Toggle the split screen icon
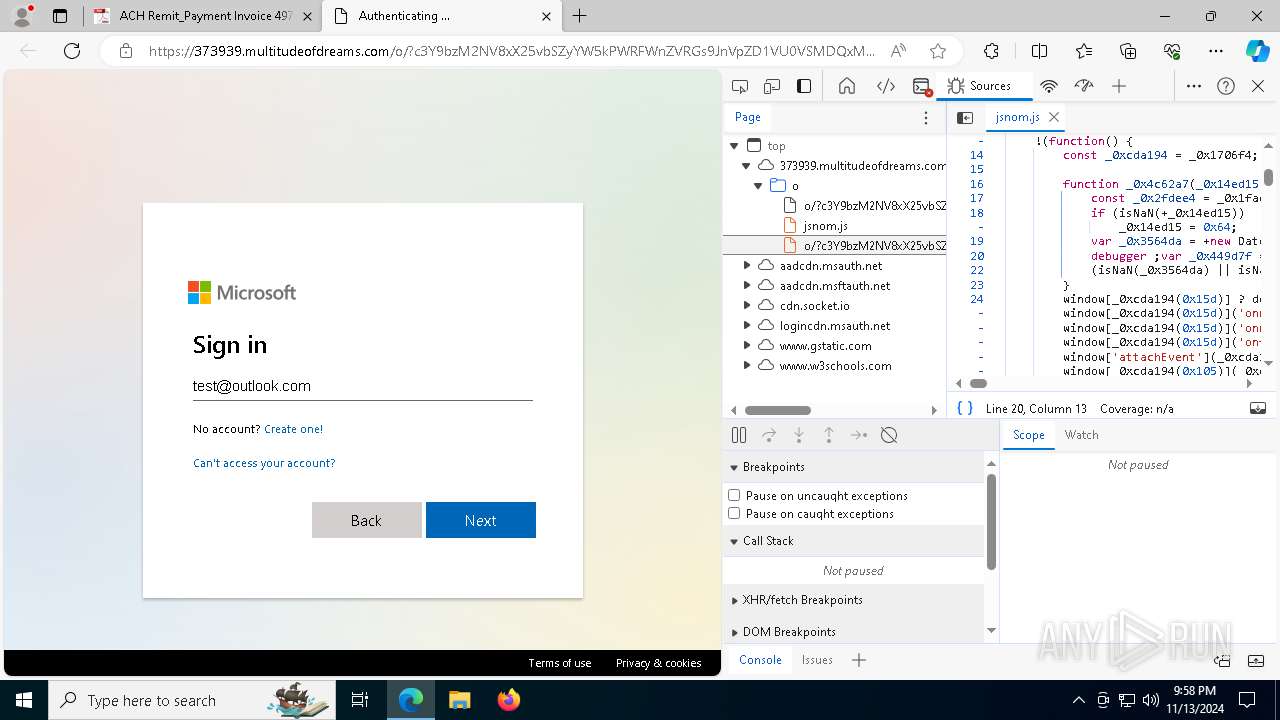Image resolution: width=1280 pixels, height=720 pixels. [1039, 51]
